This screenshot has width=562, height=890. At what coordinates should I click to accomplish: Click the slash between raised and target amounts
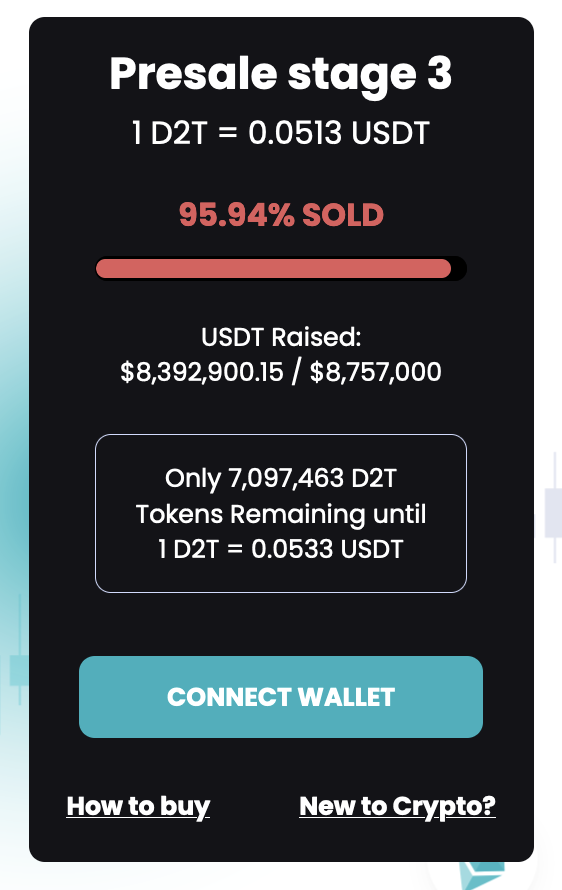pos(296,372)
